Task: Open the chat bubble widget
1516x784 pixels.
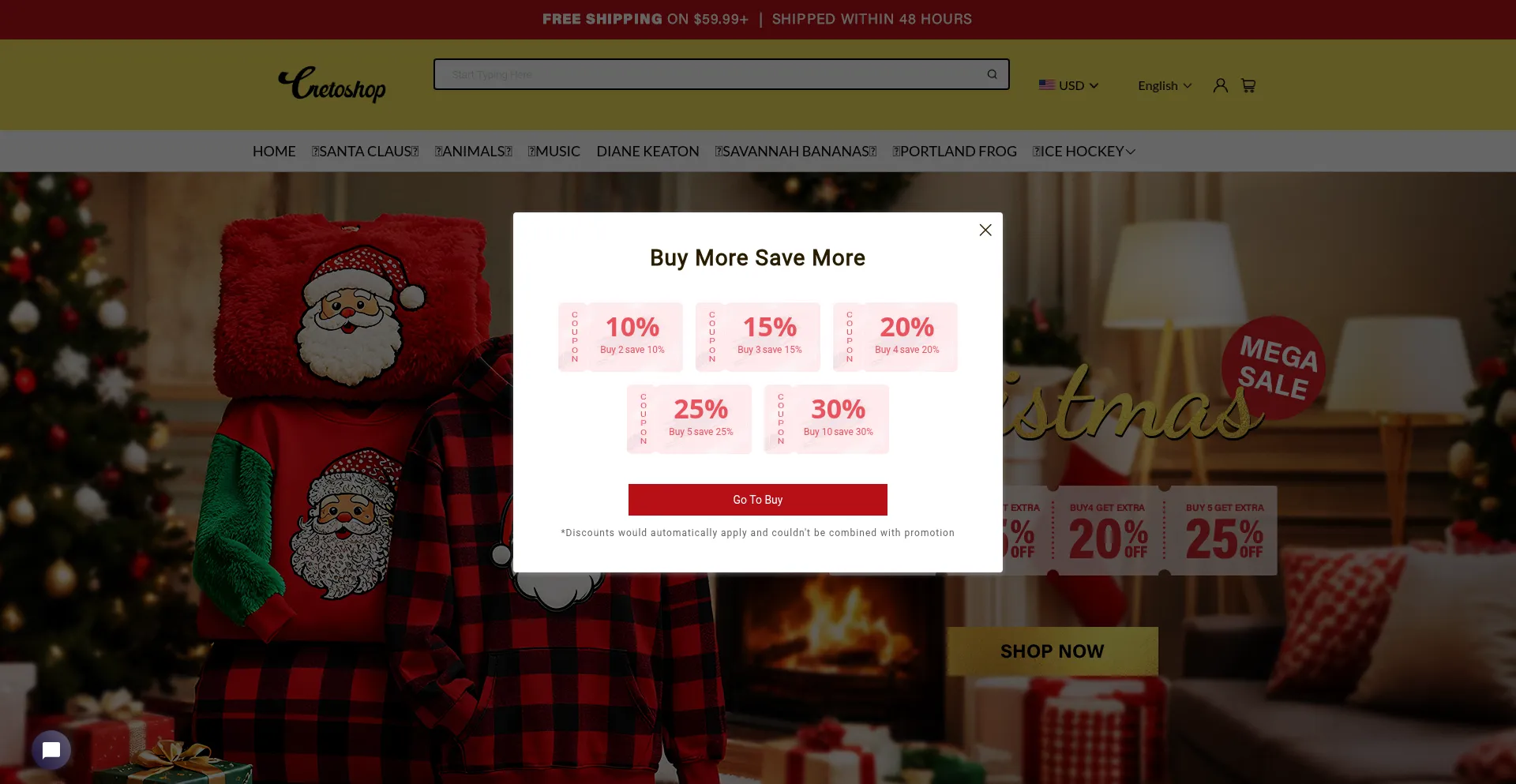Action: 51,750
